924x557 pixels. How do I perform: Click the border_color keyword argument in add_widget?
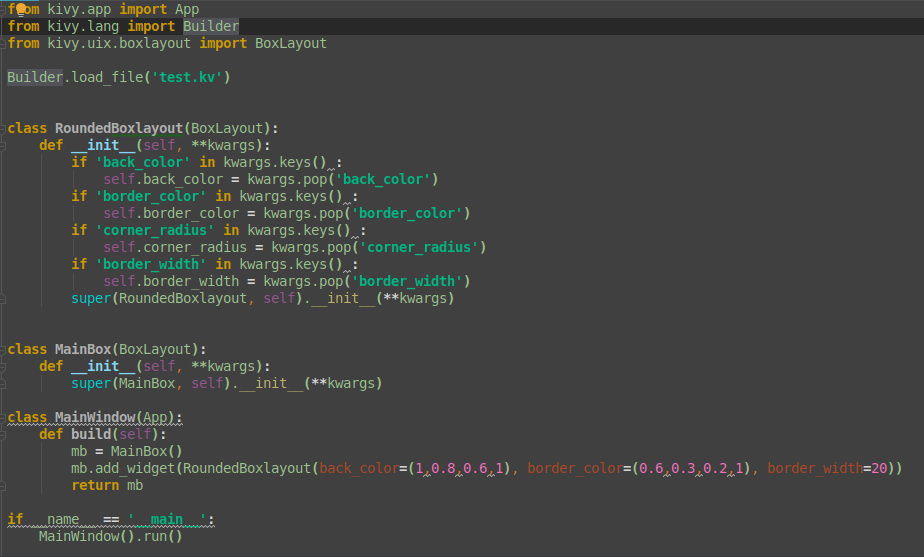tap(575, 469)
